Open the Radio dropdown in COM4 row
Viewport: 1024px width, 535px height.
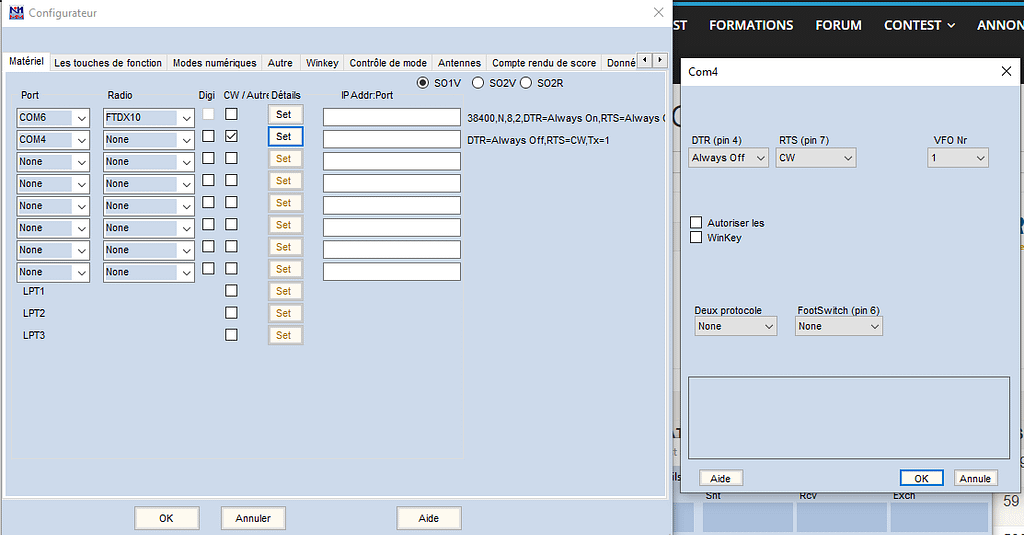149,140
